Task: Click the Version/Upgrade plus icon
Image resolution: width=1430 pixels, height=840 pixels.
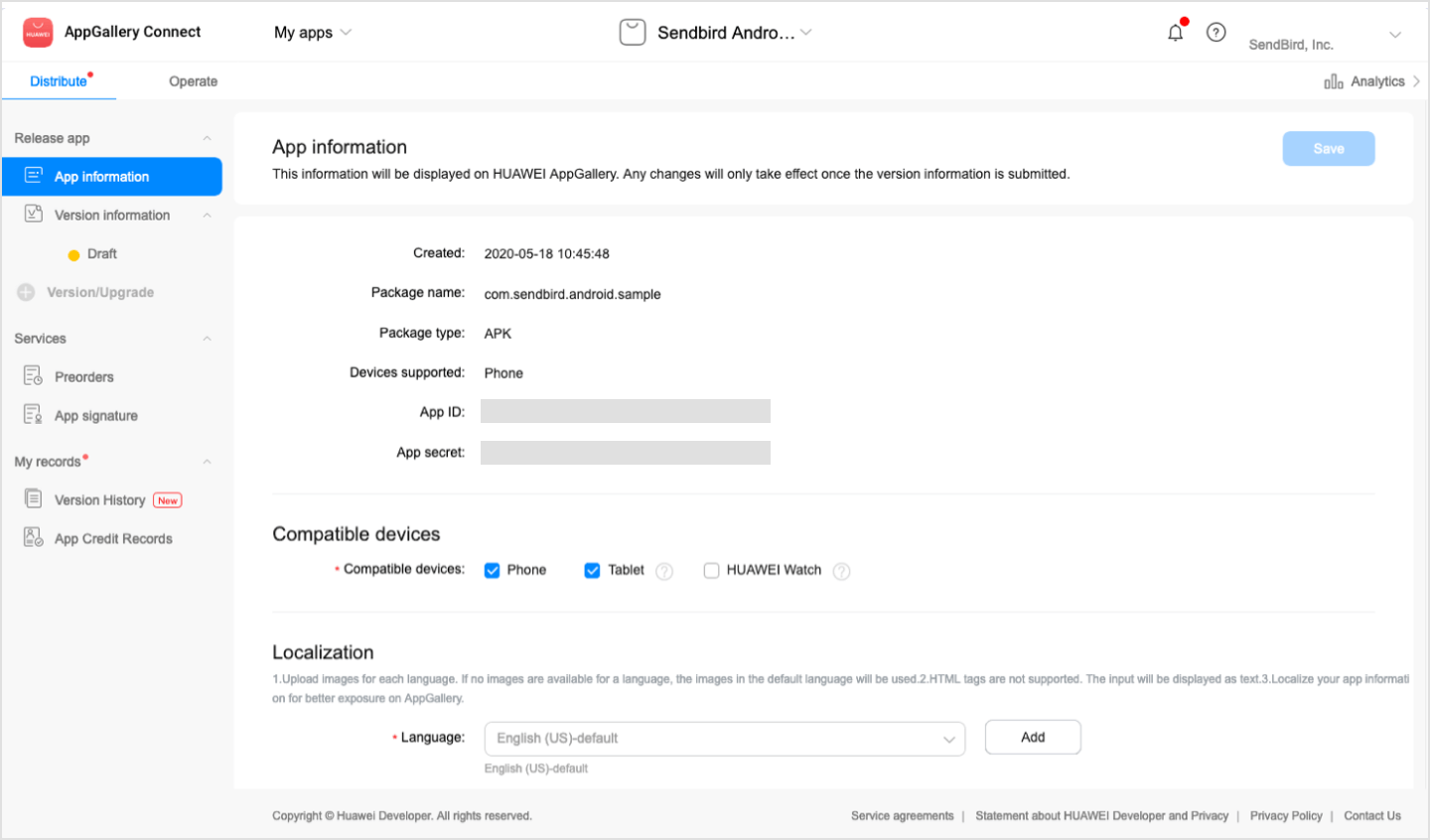Action: pos(26,292)
